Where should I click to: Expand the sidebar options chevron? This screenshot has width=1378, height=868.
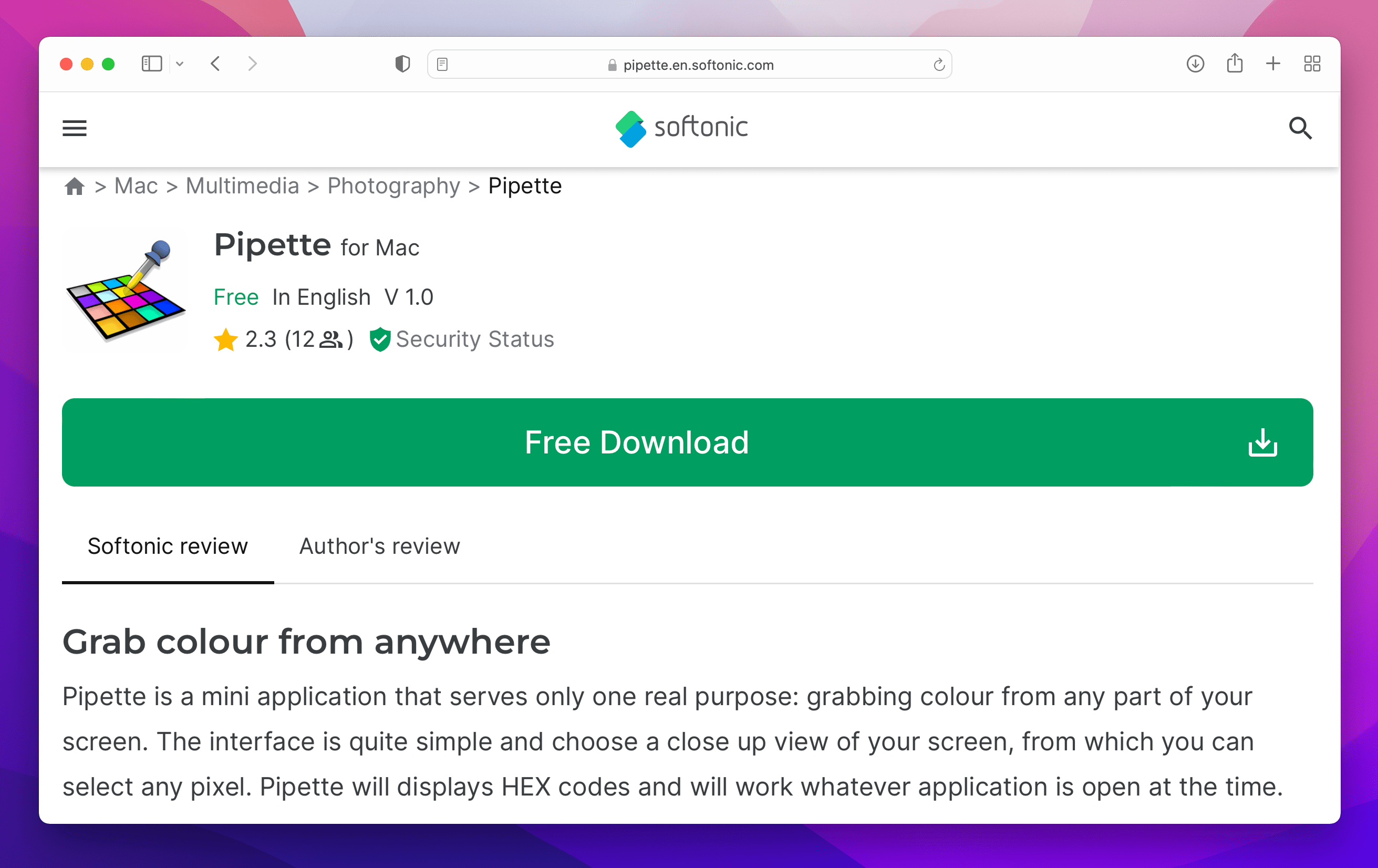tap(180, 64)
